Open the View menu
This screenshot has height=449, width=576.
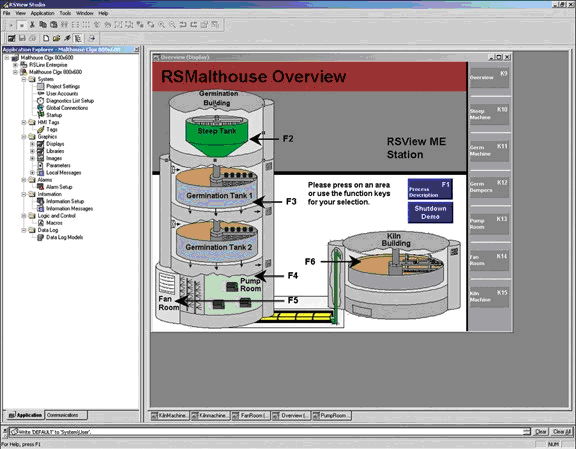pyautogui.click(x=21, y=13)
